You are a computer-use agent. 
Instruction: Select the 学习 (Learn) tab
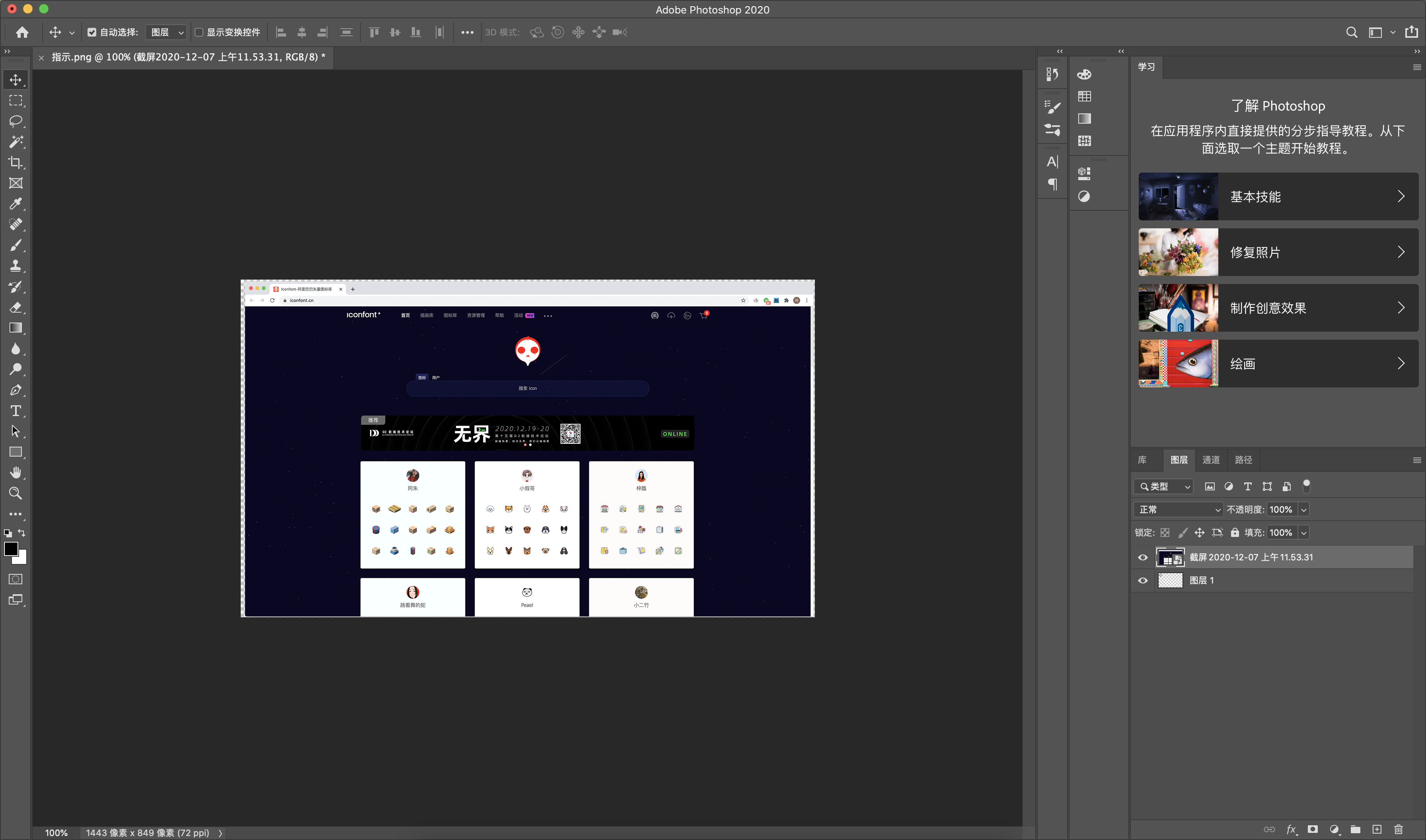click(x=1146, y=67)
